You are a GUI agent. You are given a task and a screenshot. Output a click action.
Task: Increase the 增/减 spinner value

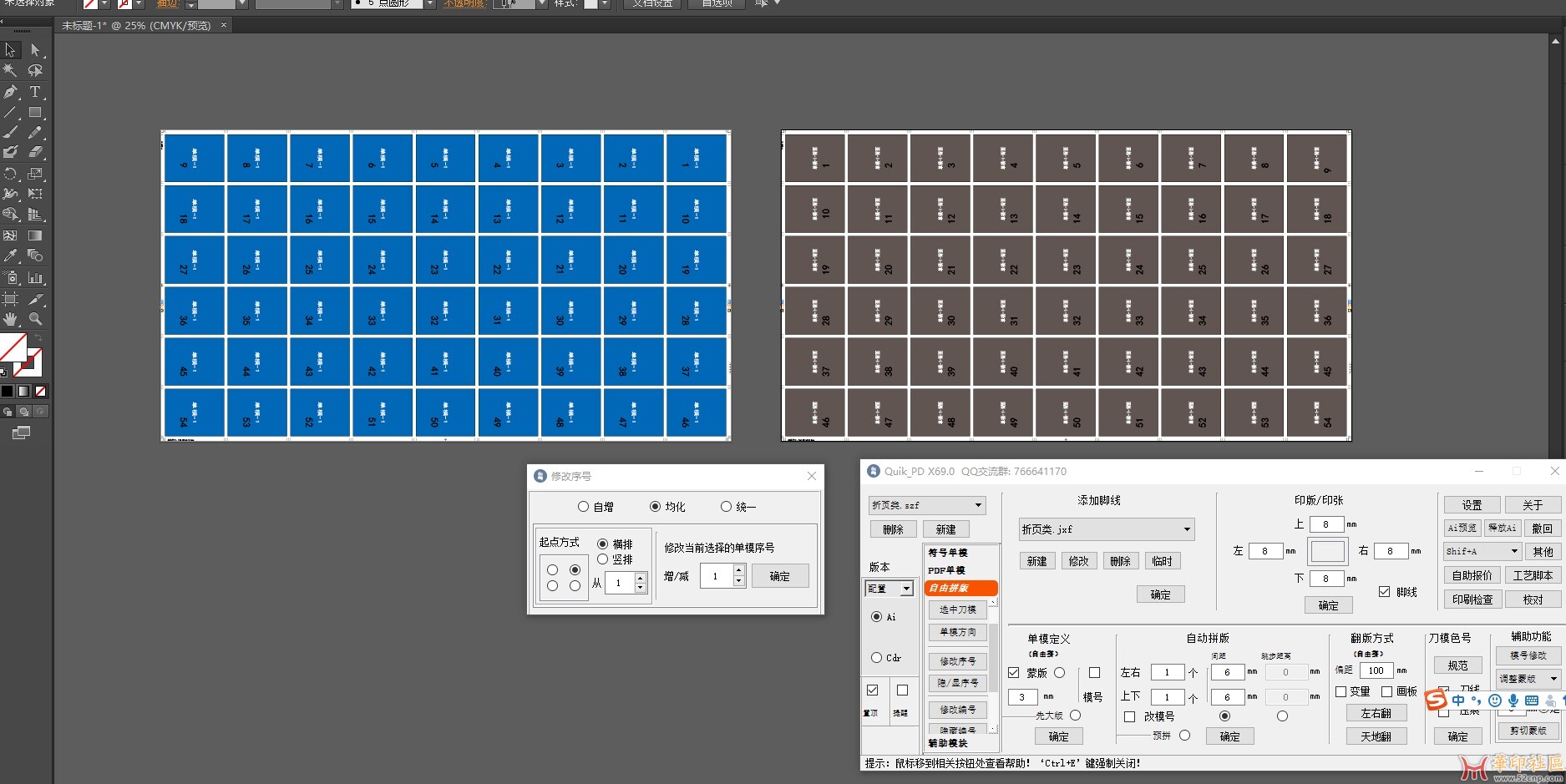tap(738, 570)
